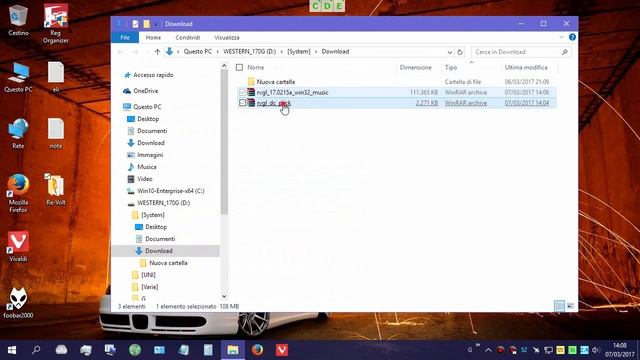The image size is (640, 360).
Task: Select the [UNI] folder in tree
Action: pos(148,275)
